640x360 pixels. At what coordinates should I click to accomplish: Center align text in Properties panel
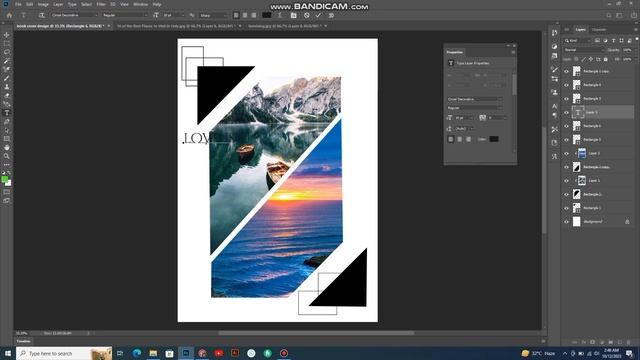tap(460, 139)
